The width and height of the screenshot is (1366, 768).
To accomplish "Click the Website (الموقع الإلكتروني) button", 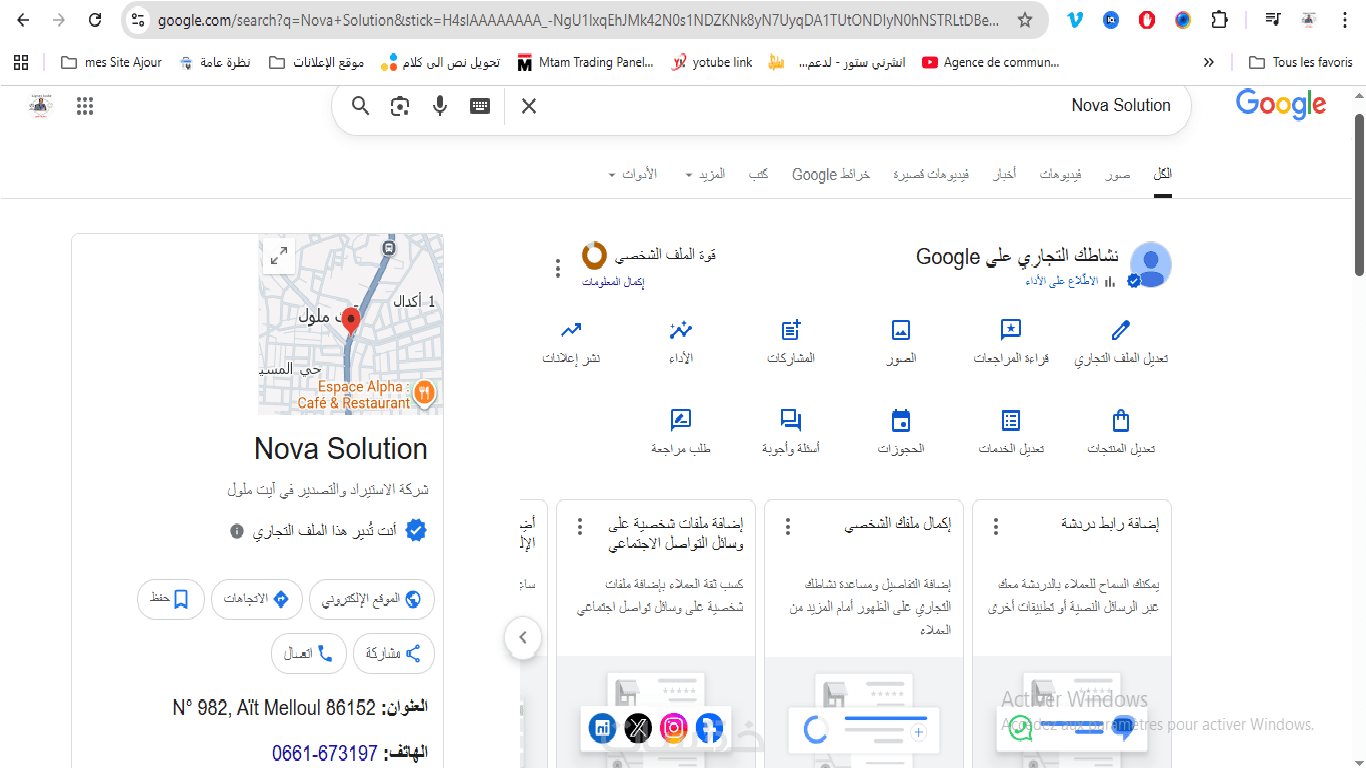I will pos(372,599).
